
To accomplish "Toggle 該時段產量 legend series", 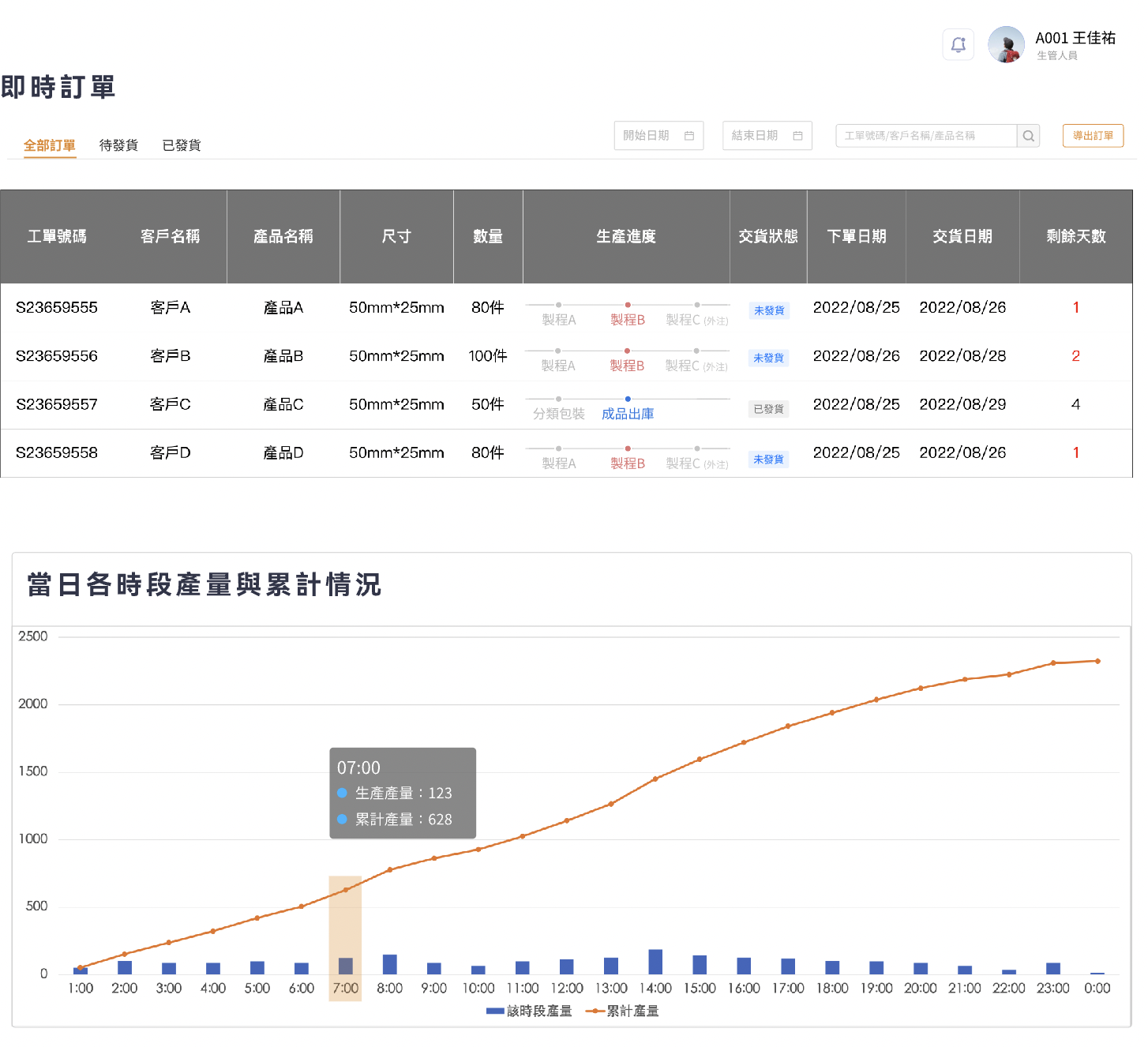I will pos(529,1011).
